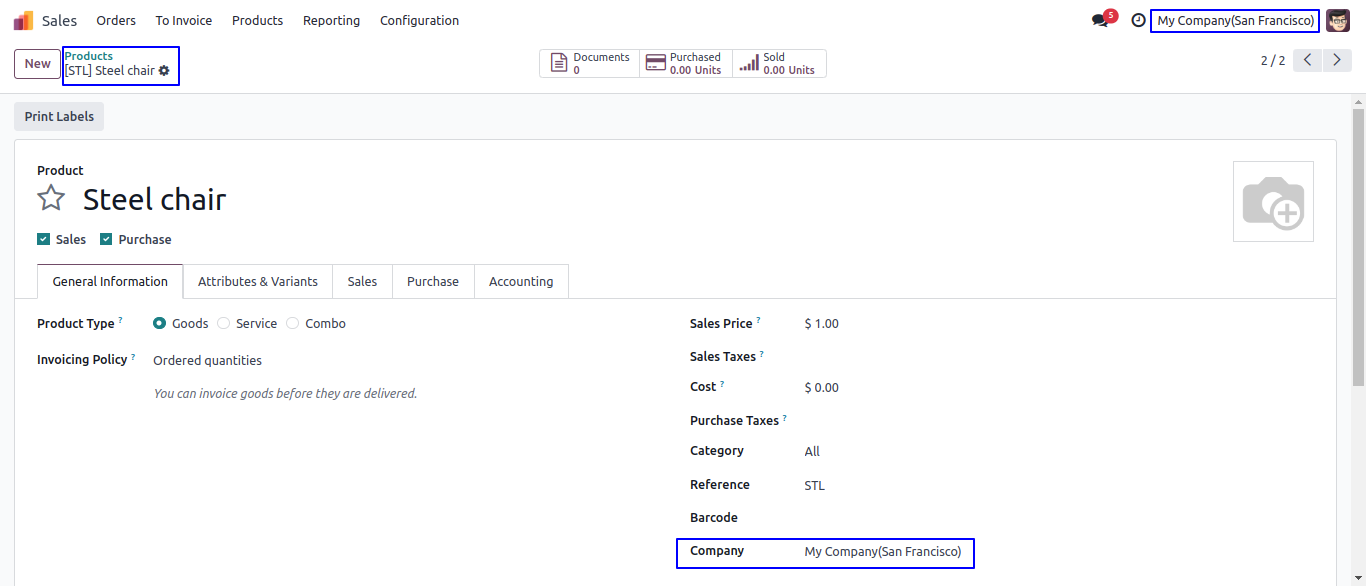
Task: Open the activities clock icon
Action: click(1138, 20)
